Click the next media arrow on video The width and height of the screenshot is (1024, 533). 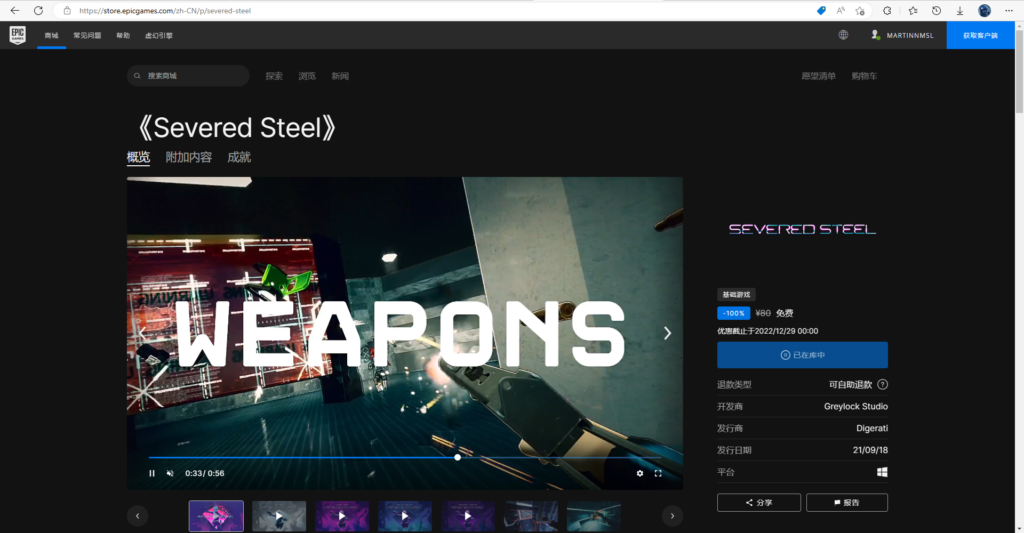[x=667, y=333]
